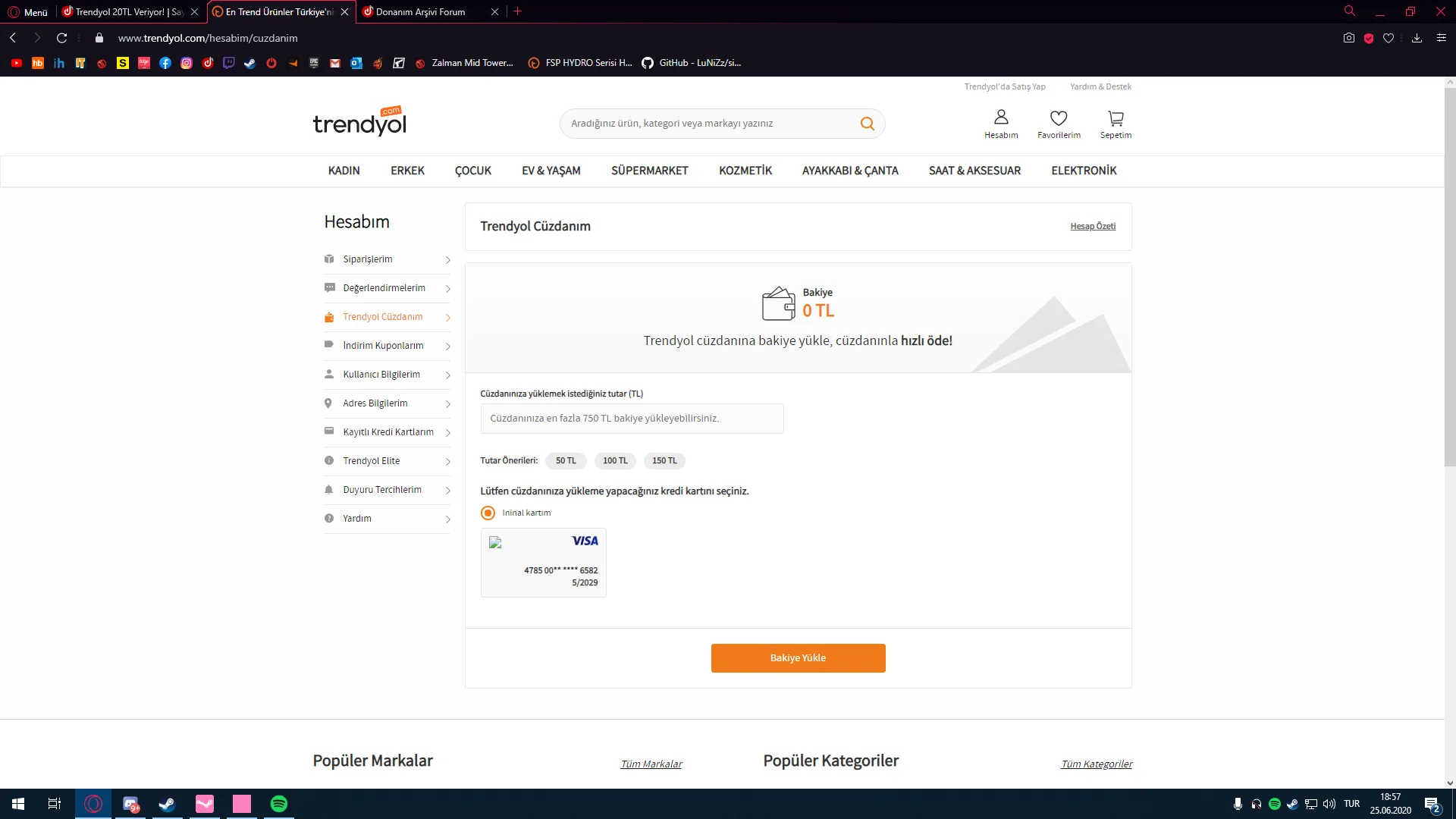Image resolution: width=1456 pixels, height=819 pixels.
Task: Click the Opera snapshot camera icon
Action: tap(1348, 38)
